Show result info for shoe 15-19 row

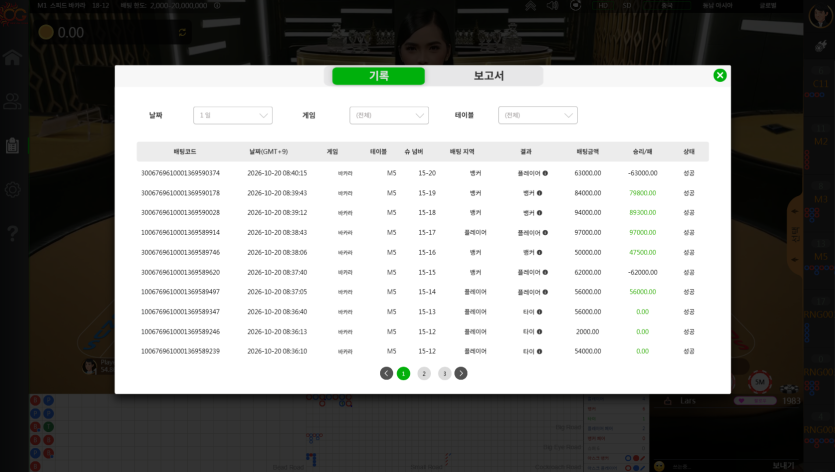tap(539, 193)
